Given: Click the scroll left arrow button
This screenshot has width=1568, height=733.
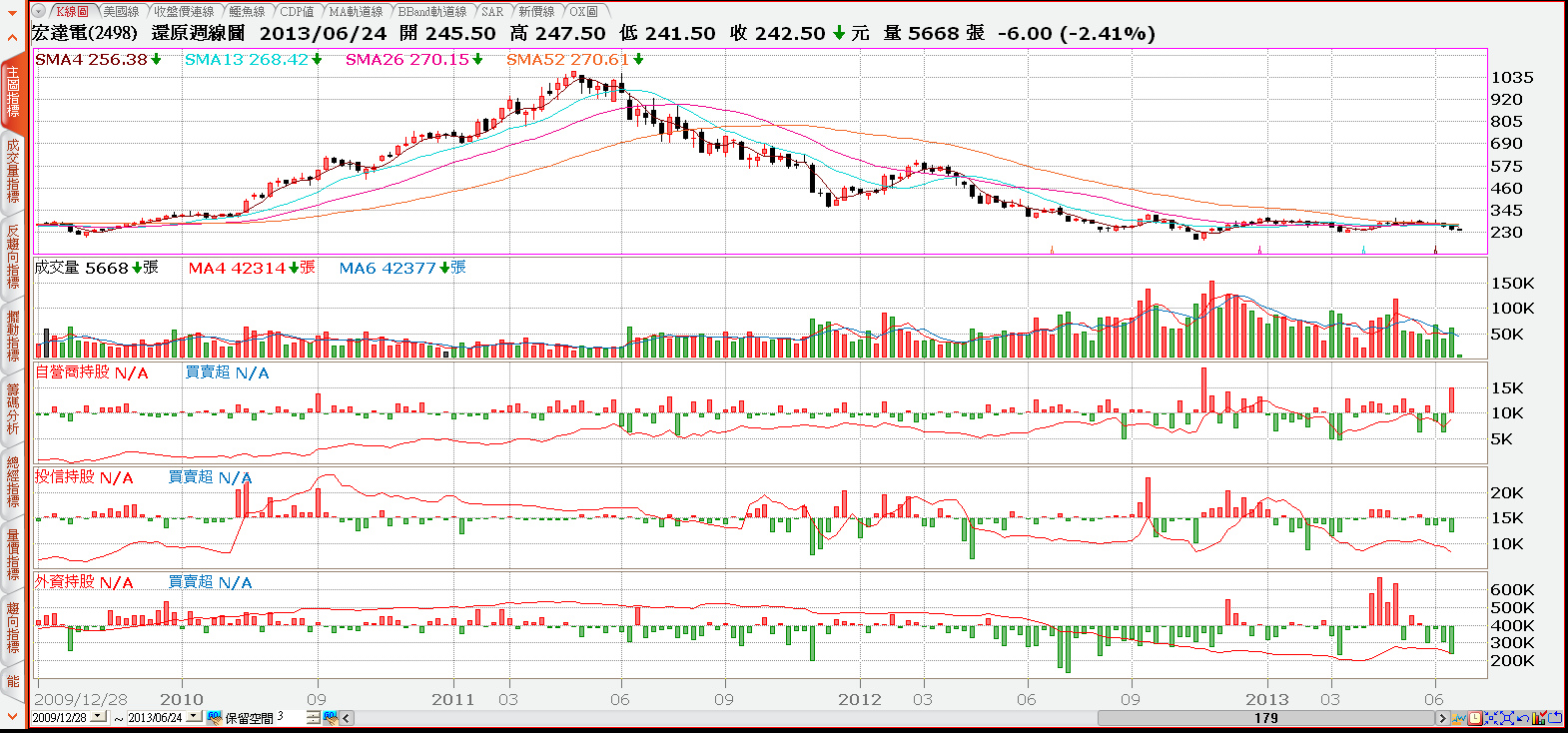Looking at the screenshot, I should tap(347, 717).
